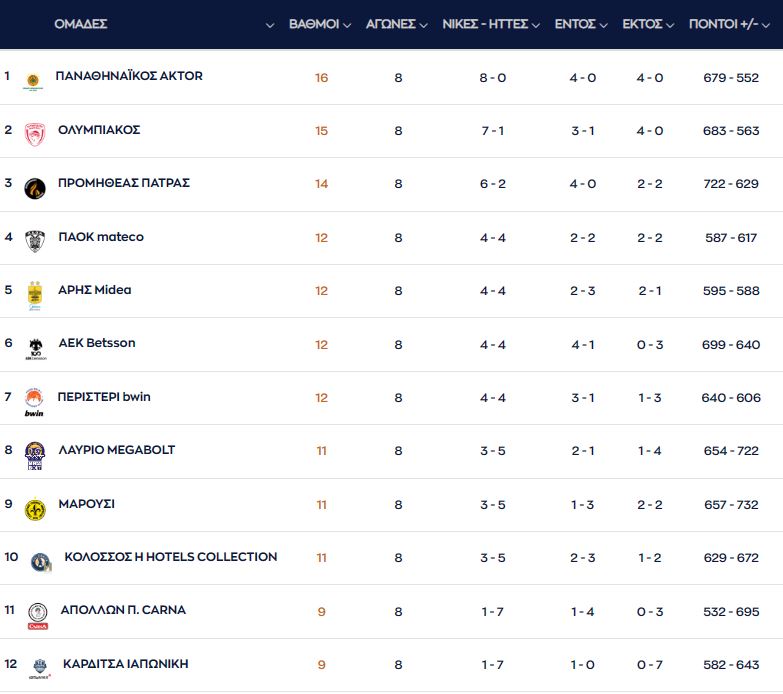Click the Olympiakos red team logo
This screenshot has width=783, height=694.
coord(35,133)
